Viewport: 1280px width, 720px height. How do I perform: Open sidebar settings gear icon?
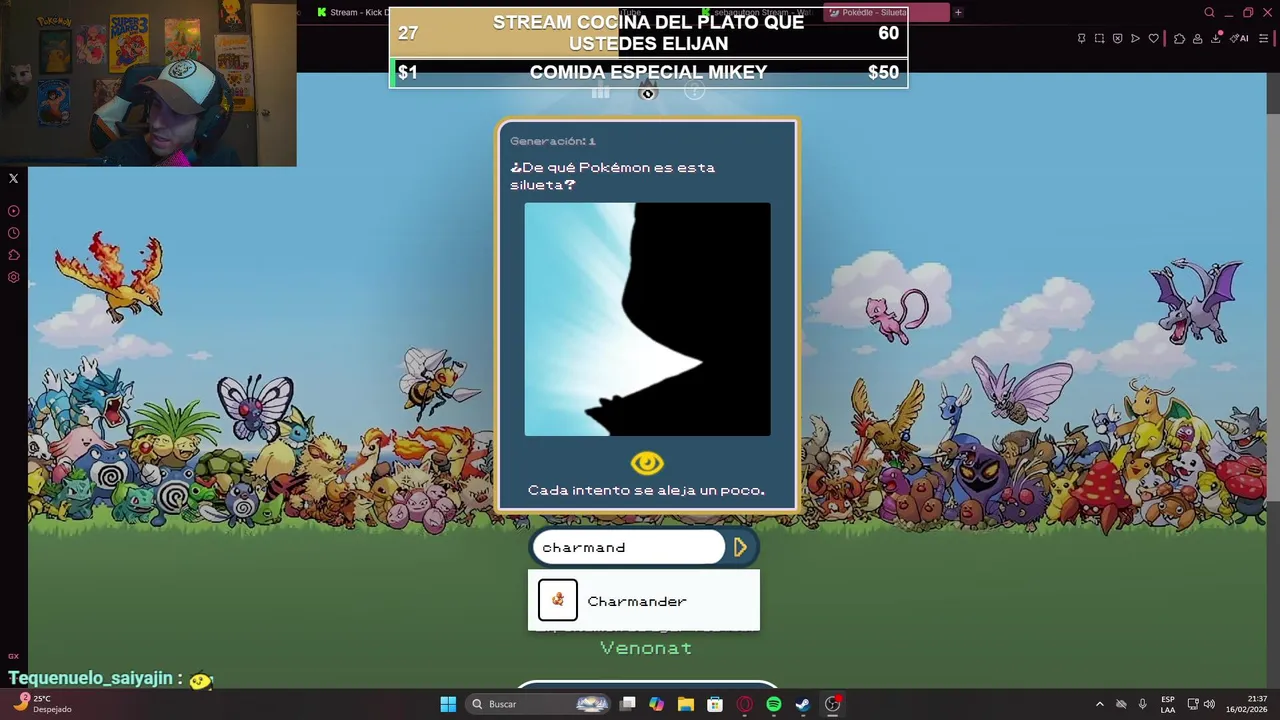point(14,277)
